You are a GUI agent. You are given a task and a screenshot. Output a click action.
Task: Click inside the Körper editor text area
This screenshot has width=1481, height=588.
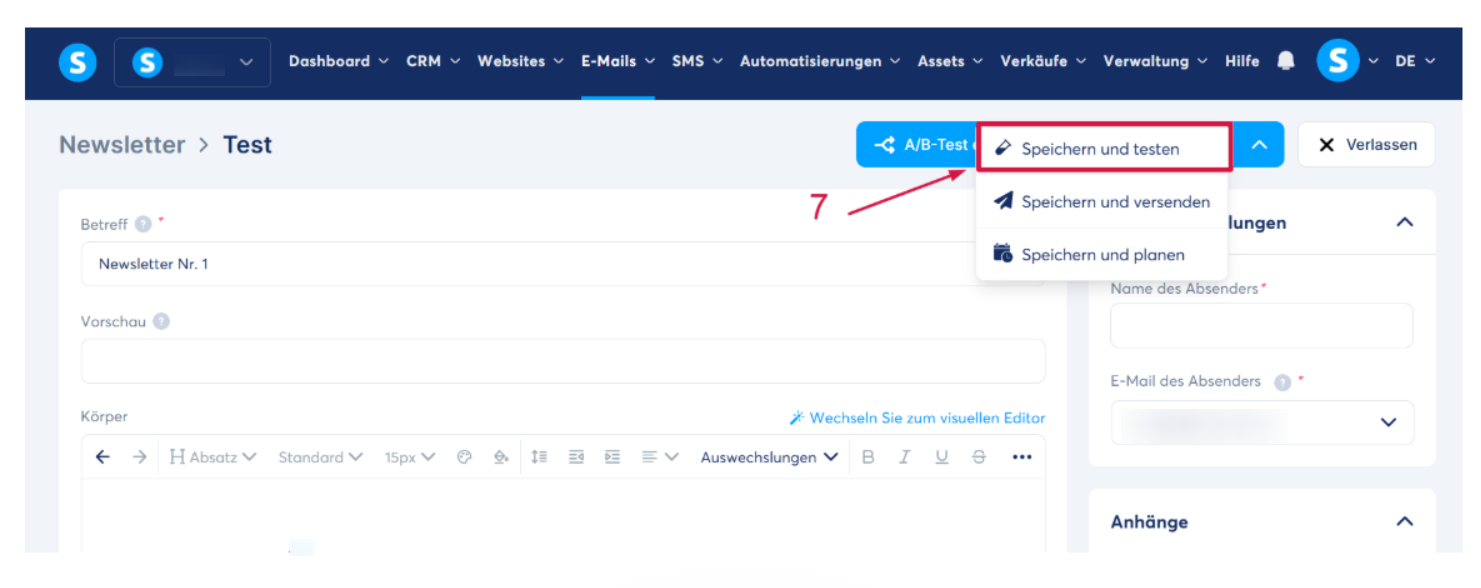pyautogui.click(x=563, y=515)
